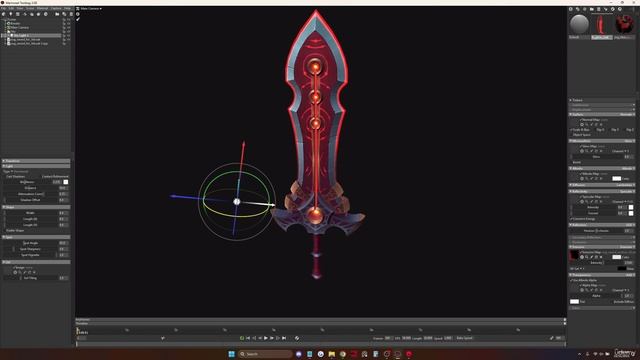The image size is (640, 360).
Task: Open the View menu
Action: pyautogui.click(x=20, y=9)
